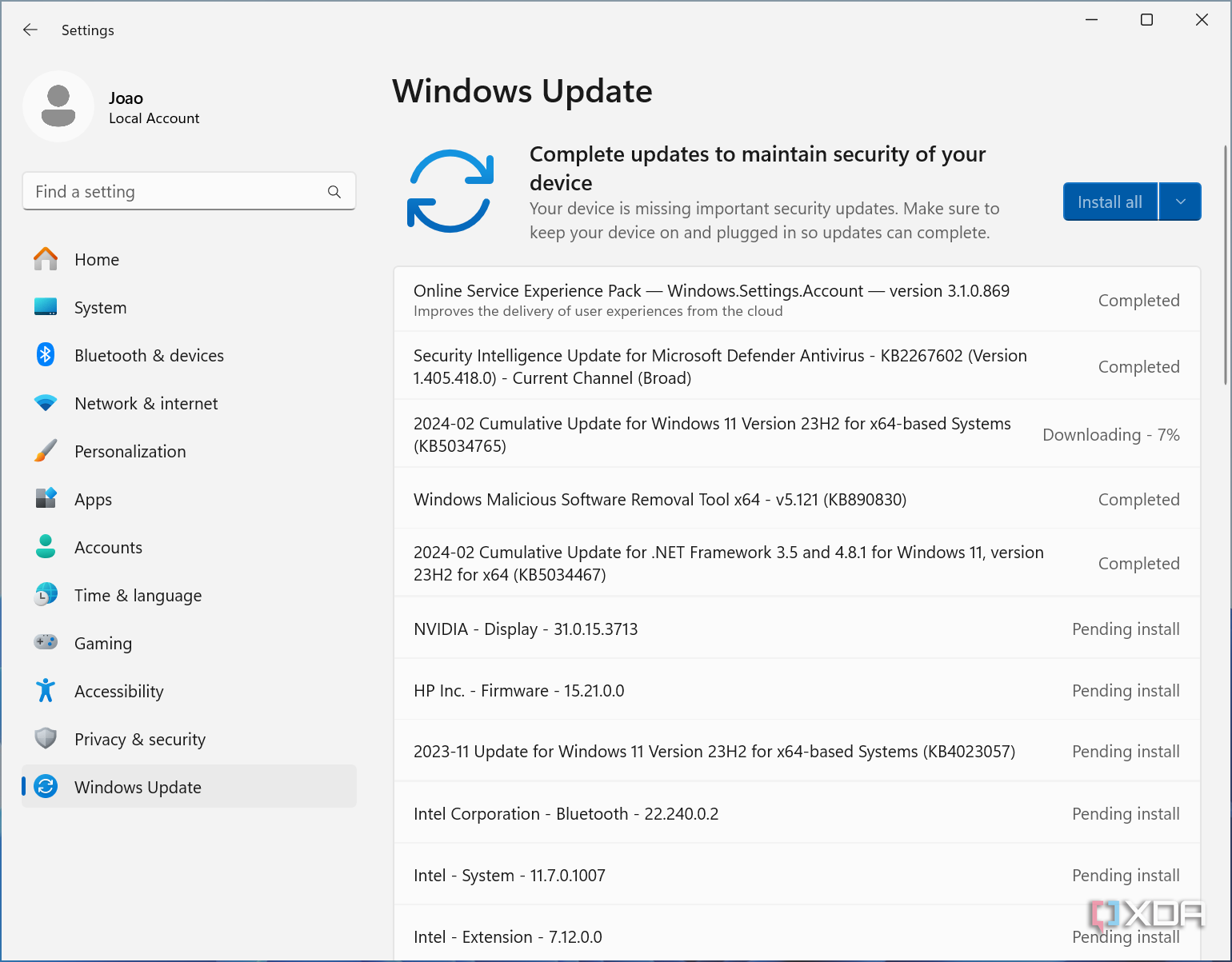Click Intel - Extension - 7.12.0.0 row
Viewport: 1232px width, 962px height.
pyautogui.click(x=797, y=934)
